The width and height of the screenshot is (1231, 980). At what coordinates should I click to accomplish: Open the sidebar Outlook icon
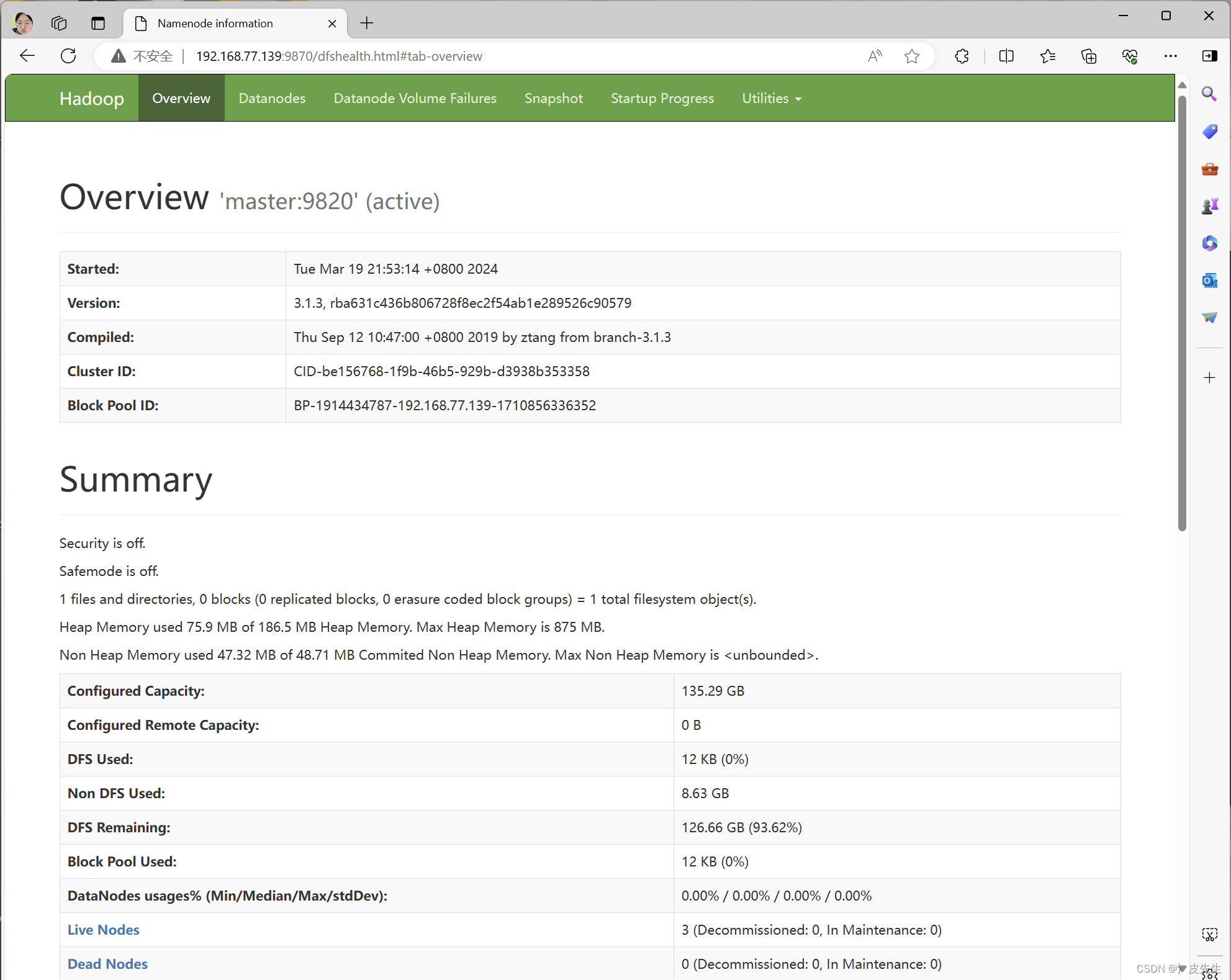coord(1209,280)
